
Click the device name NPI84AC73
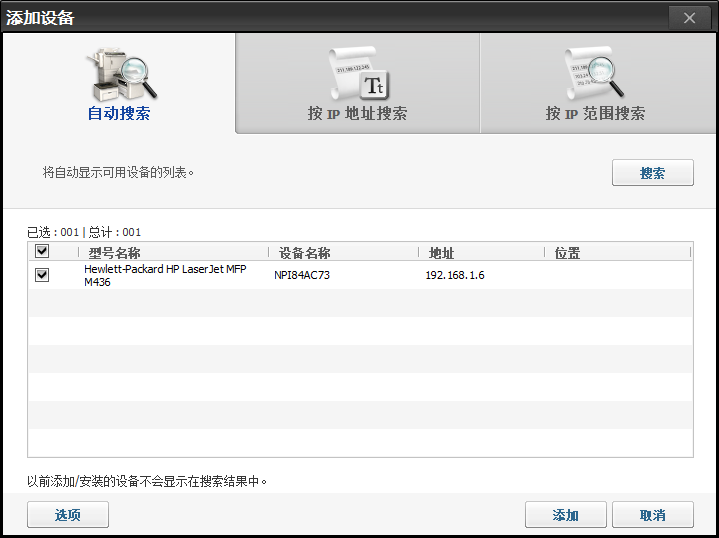302,275
